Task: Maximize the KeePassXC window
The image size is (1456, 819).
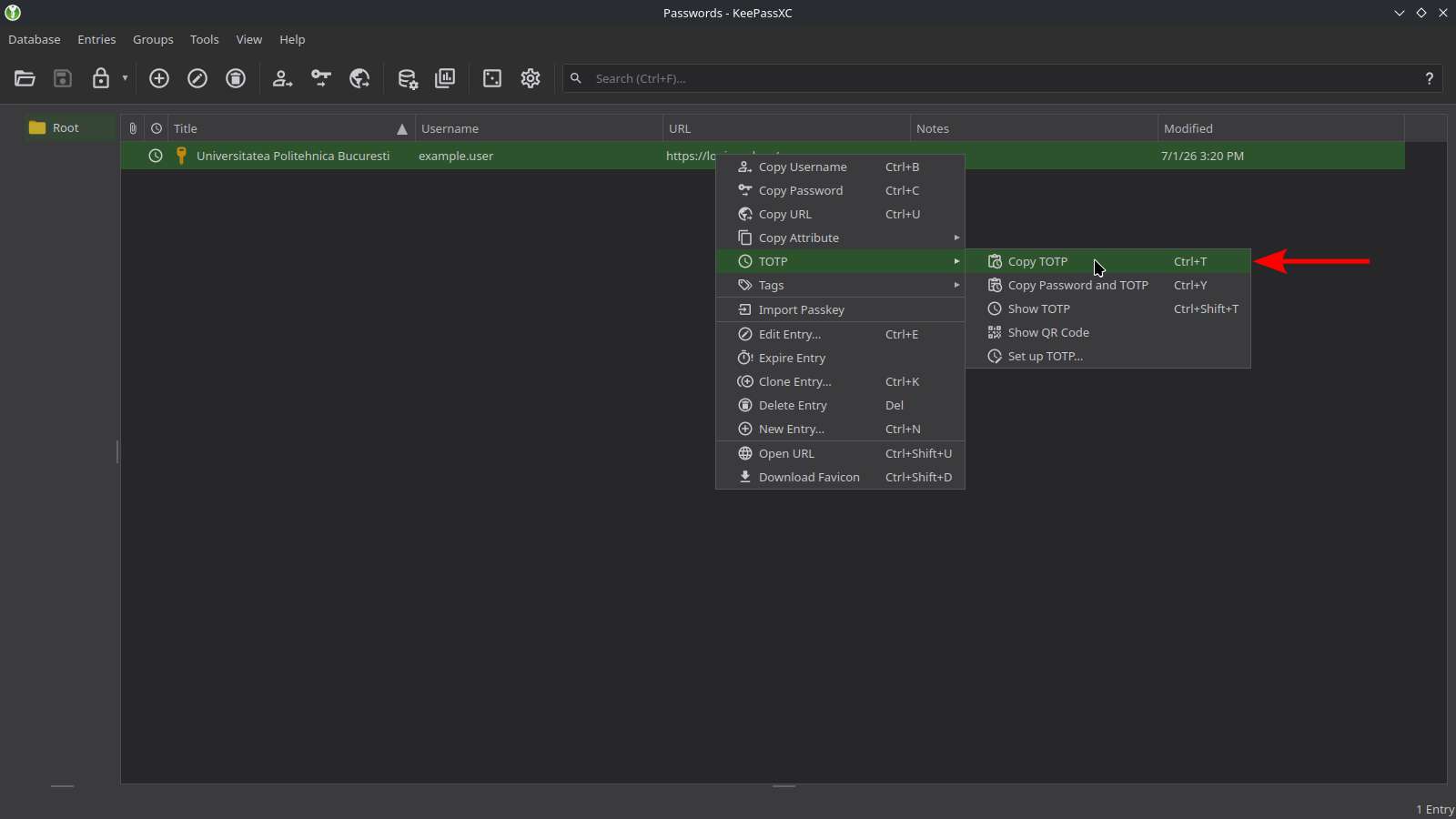Action: click(1421, 13)
